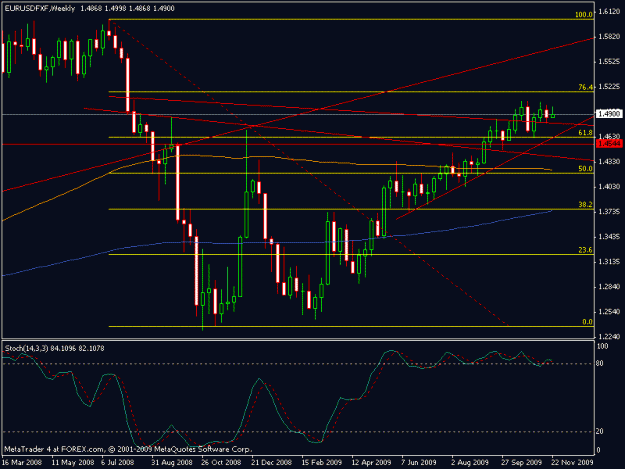The height and width of the screenshot is (469, 625).
Task: Click the 1.5225 price axis value
Action: click(609, 87)
